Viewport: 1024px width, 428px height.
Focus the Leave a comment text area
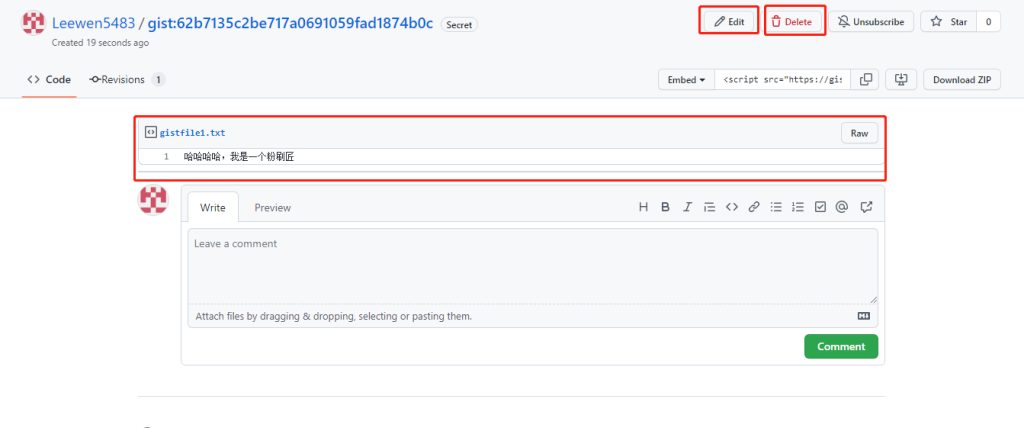tap(533, 266)
